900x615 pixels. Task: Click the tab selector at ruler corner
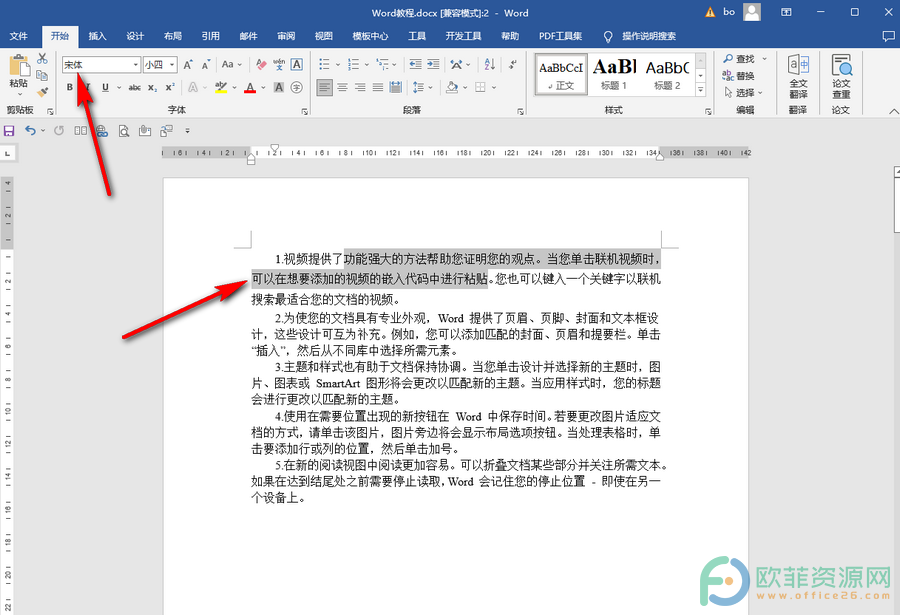pyautogui.click(x=7, y=153)
